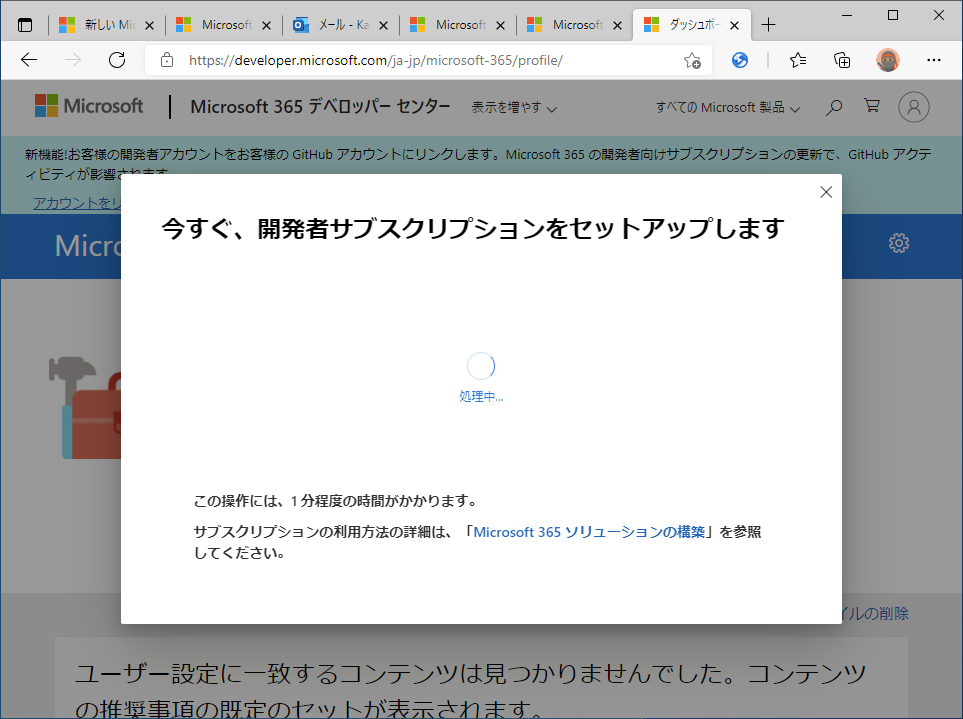The image size is (963, 719).
Task: Open the vertical tabs action menu icon
Action: pos(25,25)
